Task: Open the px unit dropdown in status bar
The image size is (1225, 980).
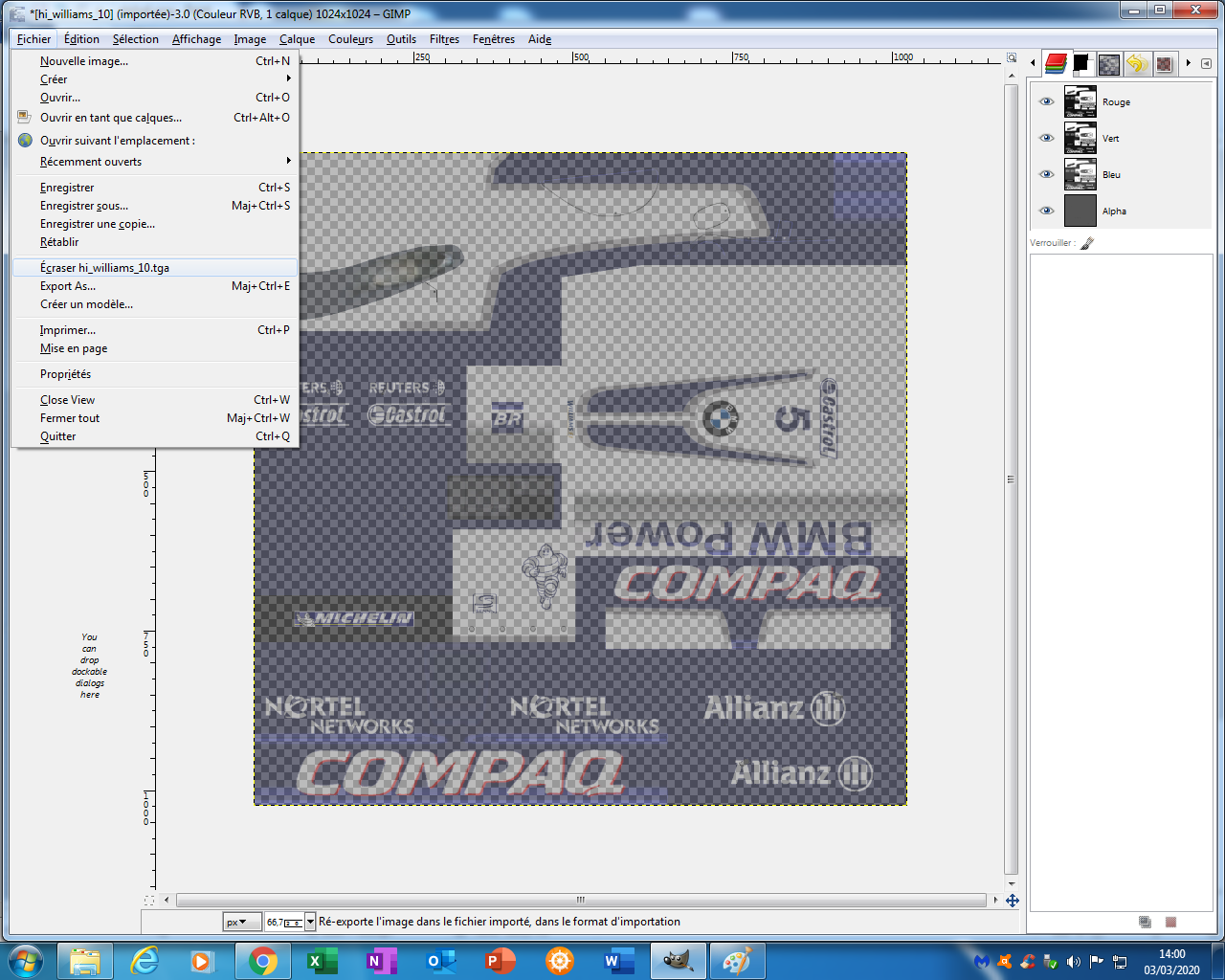Action: [x=242, y=922]
